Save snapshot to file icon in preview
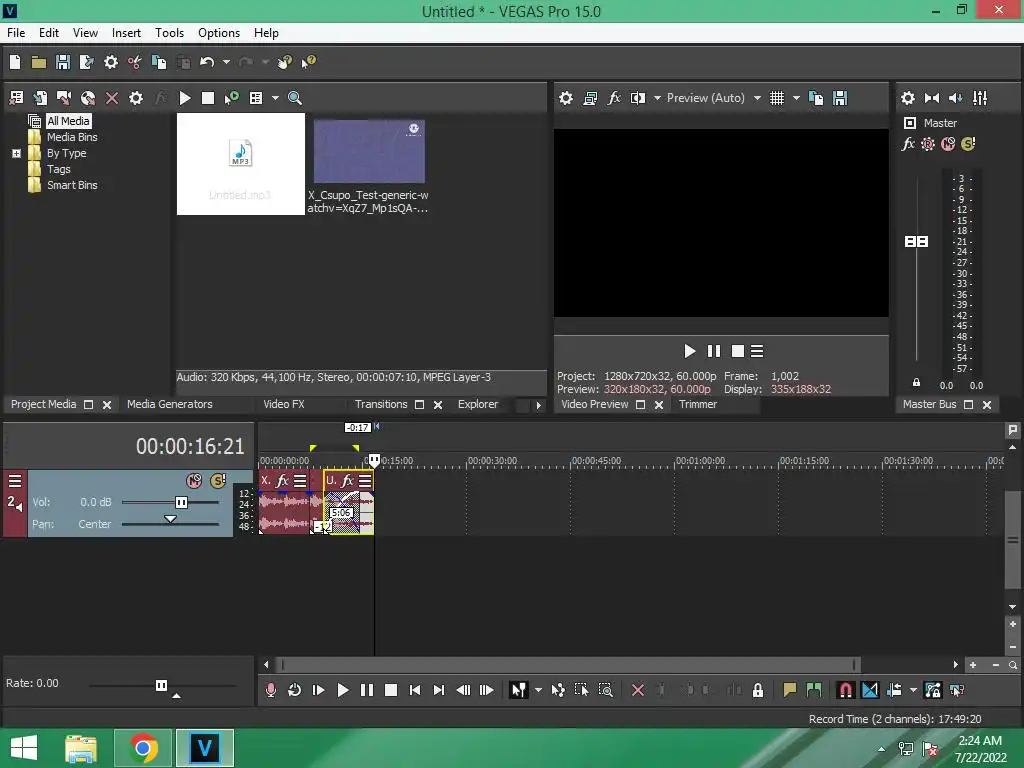Image resolution: width=1024 pixels, height=768 pixels. pos(840,98)
